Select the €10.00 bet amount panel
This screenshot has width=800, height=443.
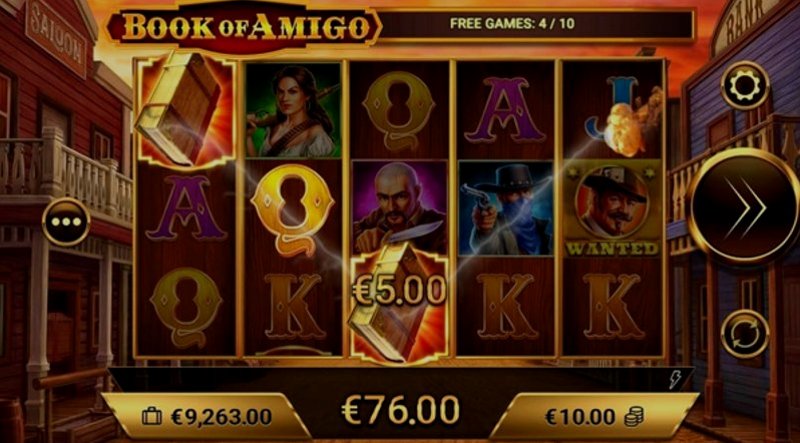click(594, 416)
